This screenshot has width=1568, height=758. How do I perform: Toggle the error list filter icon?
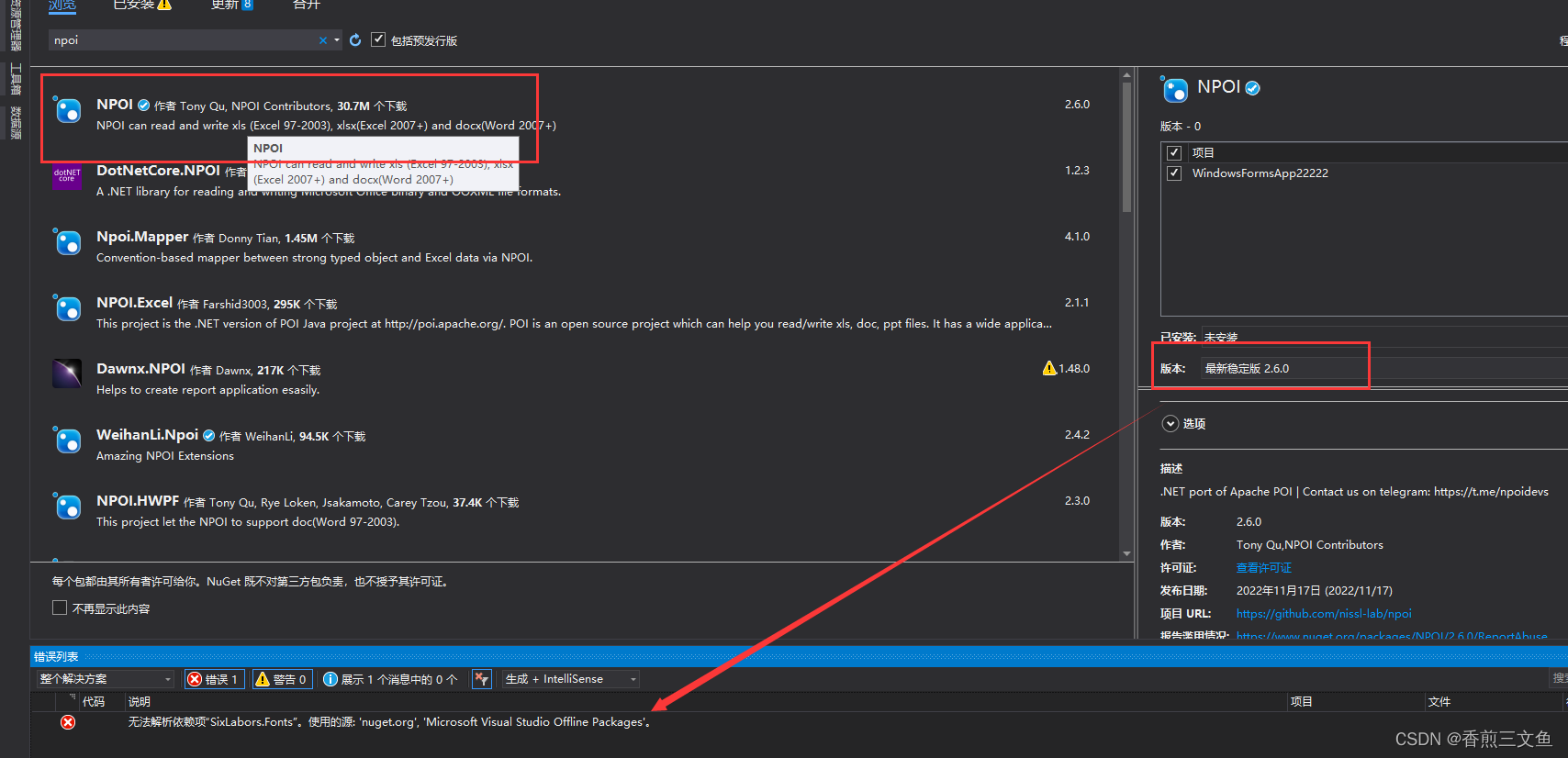coord(482,679)
